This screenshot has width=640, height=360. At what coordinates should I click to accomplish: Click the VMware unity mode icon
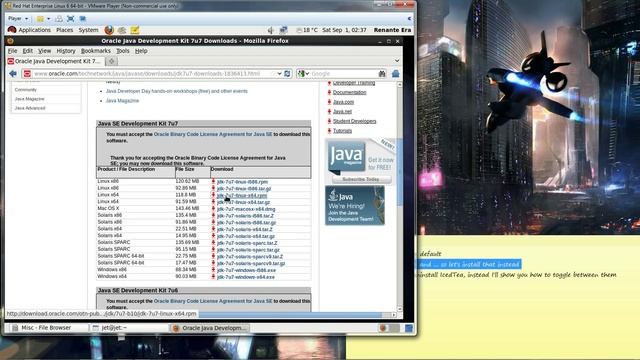83,18
